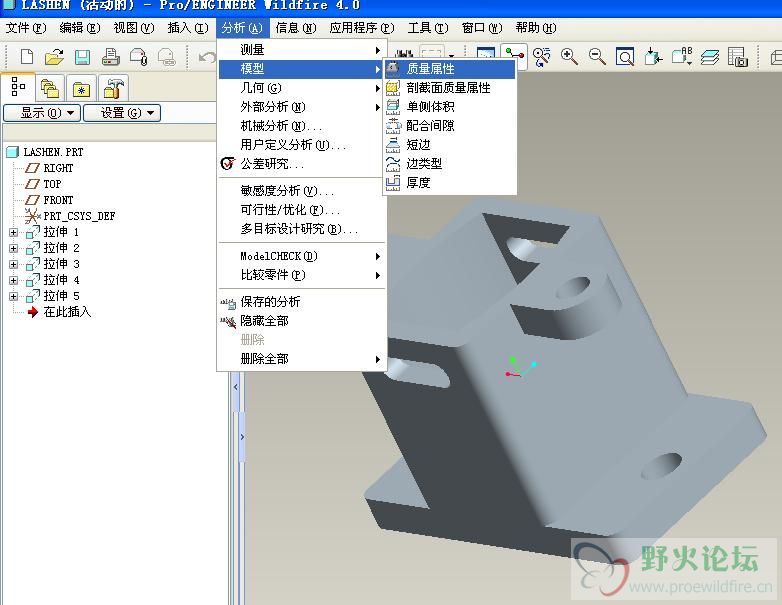This screenshot has width=782, height=605.
Task: Select 单侧体积 entry
Action: [450, 107]
